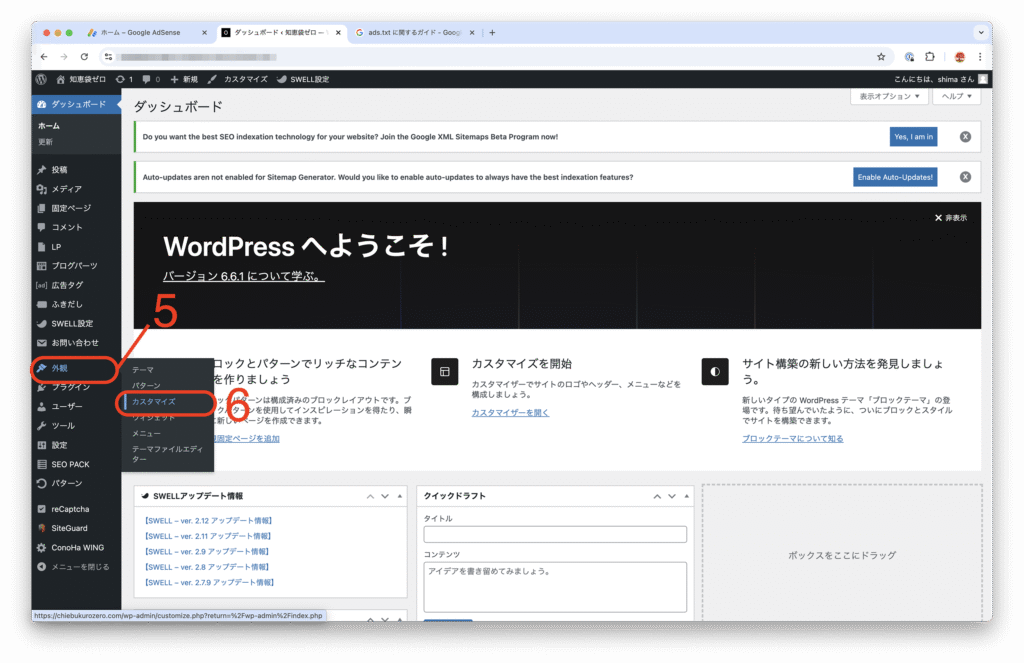Viewport: 1024px width, 663px height.
Task: Open the バージョン 6.6.1 について学ぶ link
Action: [244, 276]
